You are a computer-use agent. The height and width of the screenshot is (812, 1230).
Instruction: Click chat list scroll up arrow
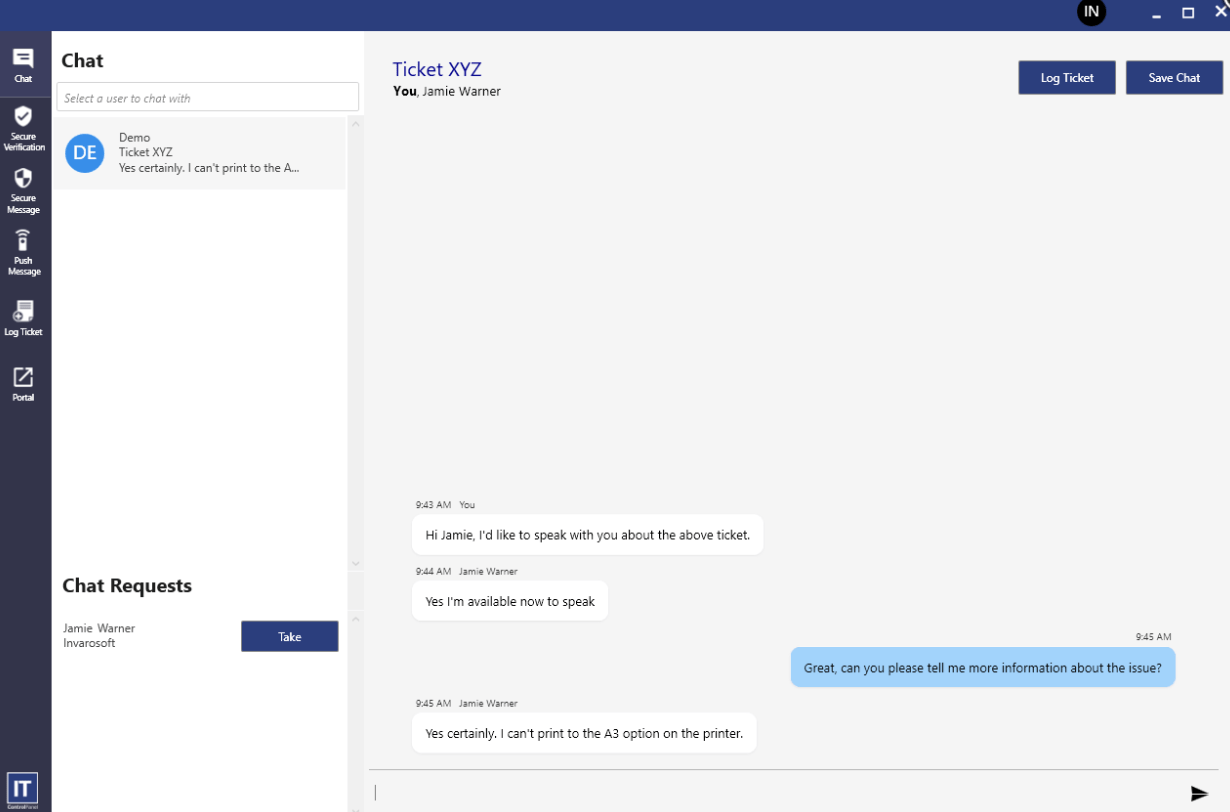tap(355, 124)
